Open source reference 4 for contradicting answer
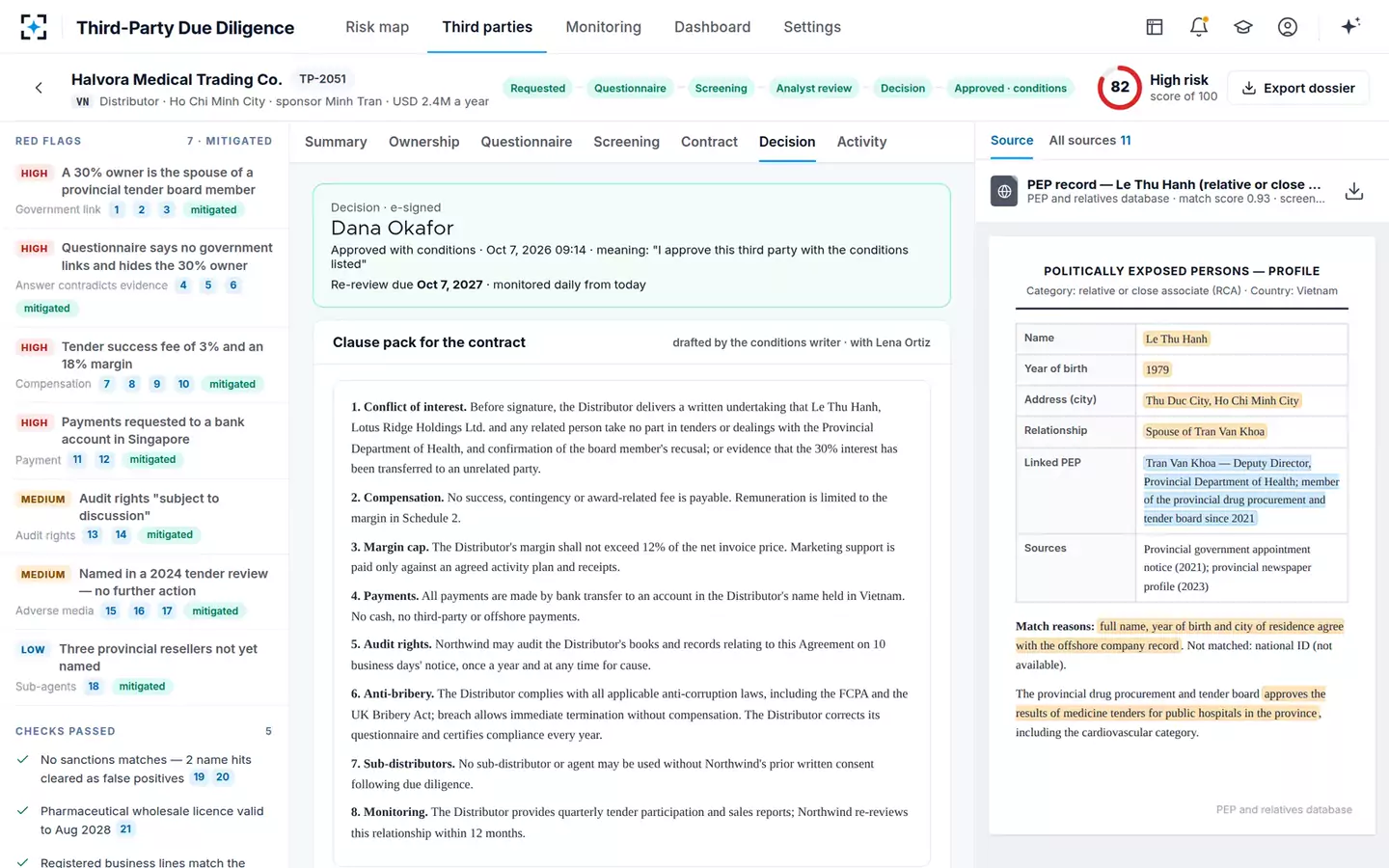The width and height of the screenshot is (1389, 868). [183, 285]
